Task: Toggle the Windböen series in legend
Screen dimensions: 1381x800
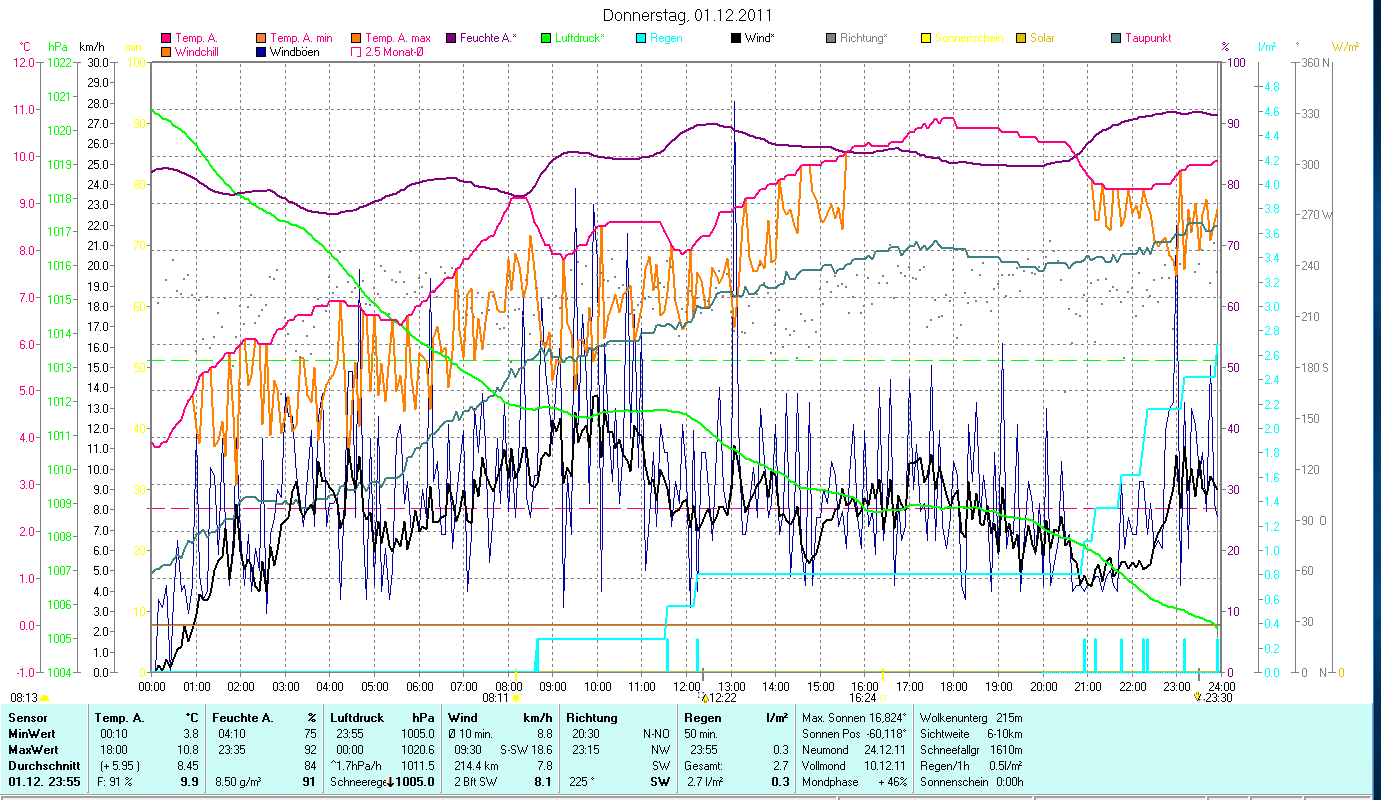Action: coord(262,52)
